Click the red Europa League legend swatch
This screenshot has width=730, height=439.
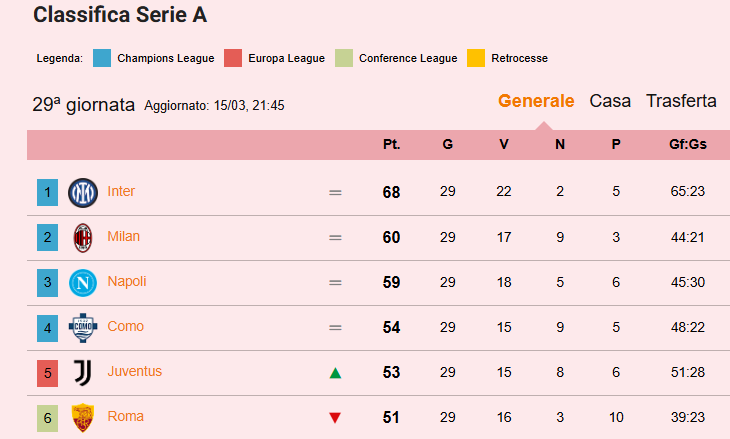(x=233, y=58)
